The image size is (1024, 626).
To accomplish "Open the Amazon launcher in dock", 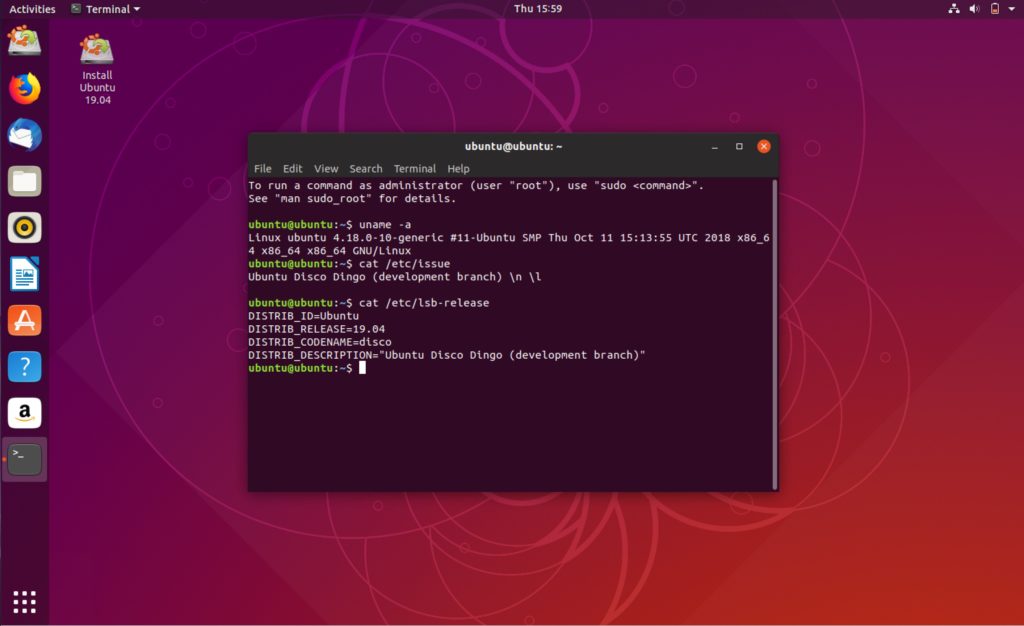I will (24, 413).
